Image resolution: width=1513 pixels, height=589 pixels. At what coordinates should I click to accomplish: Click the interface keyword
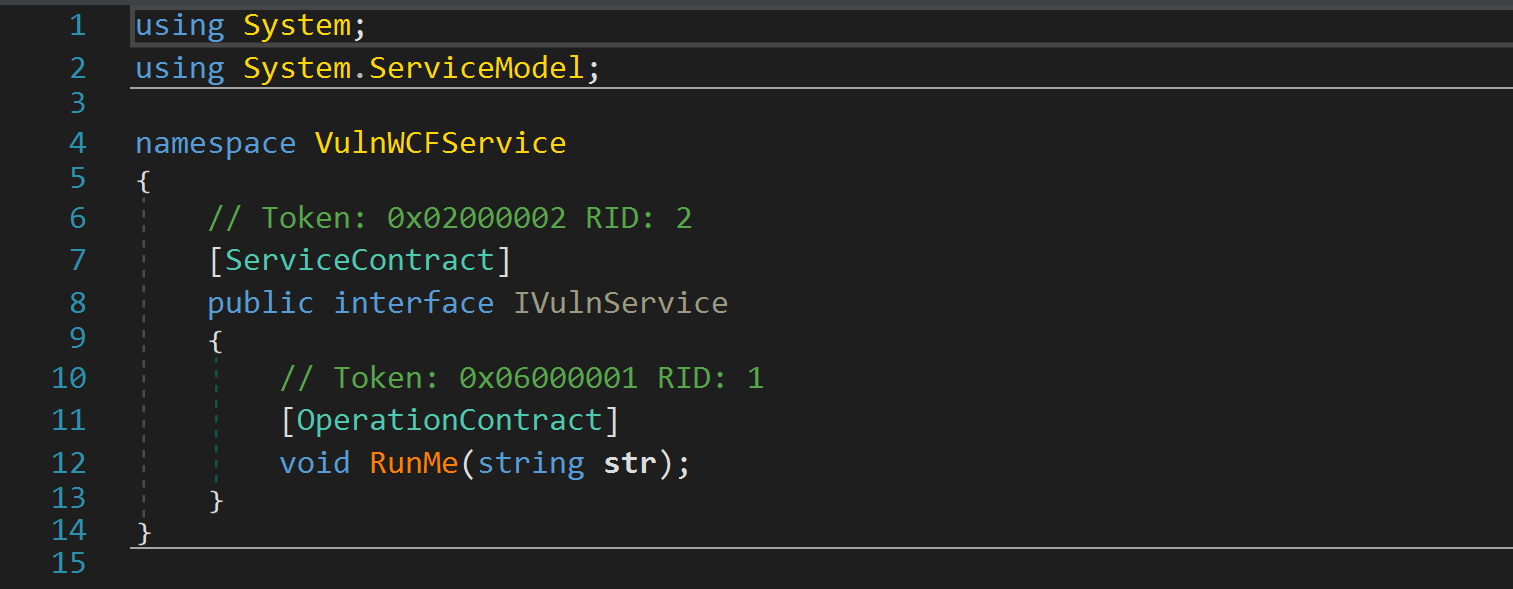(414, 302)
